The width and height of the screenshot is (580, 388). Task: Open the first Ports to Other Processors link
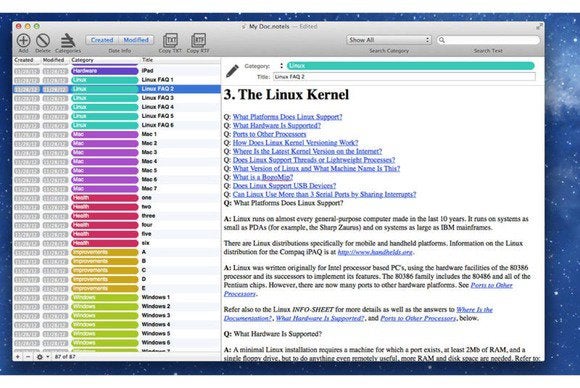point(269,134)
